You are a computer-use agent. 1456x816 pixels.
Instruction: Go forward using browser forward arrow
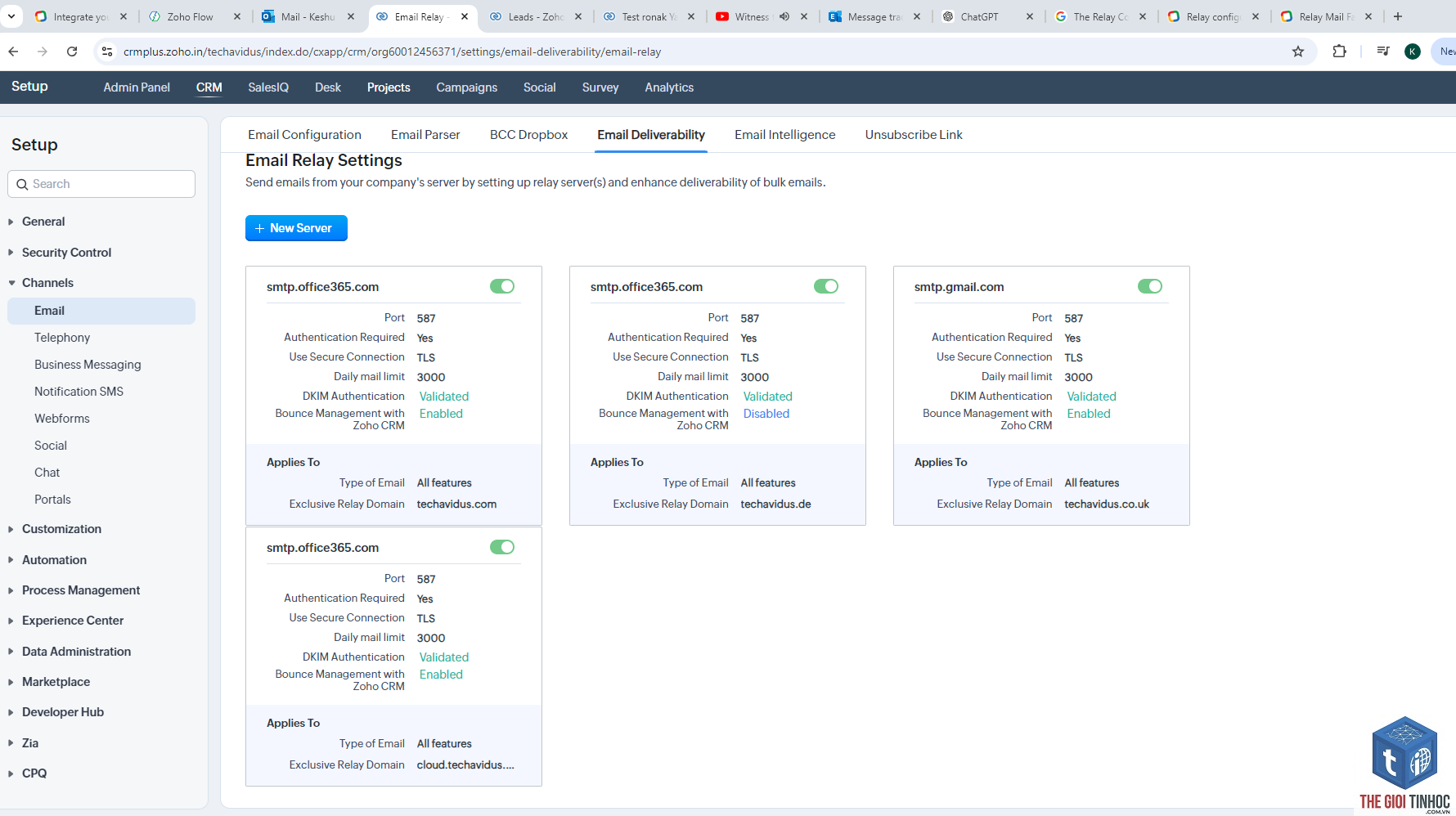(43, 52)
